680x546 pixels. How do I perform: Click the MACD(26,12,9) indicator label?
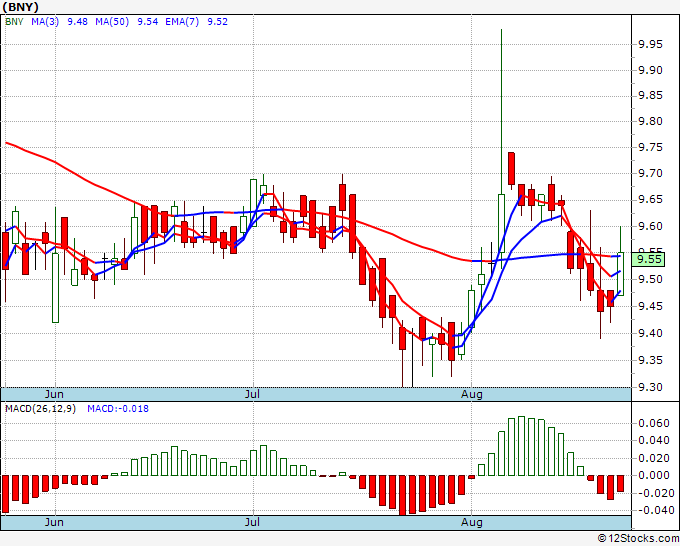[40, 409]
